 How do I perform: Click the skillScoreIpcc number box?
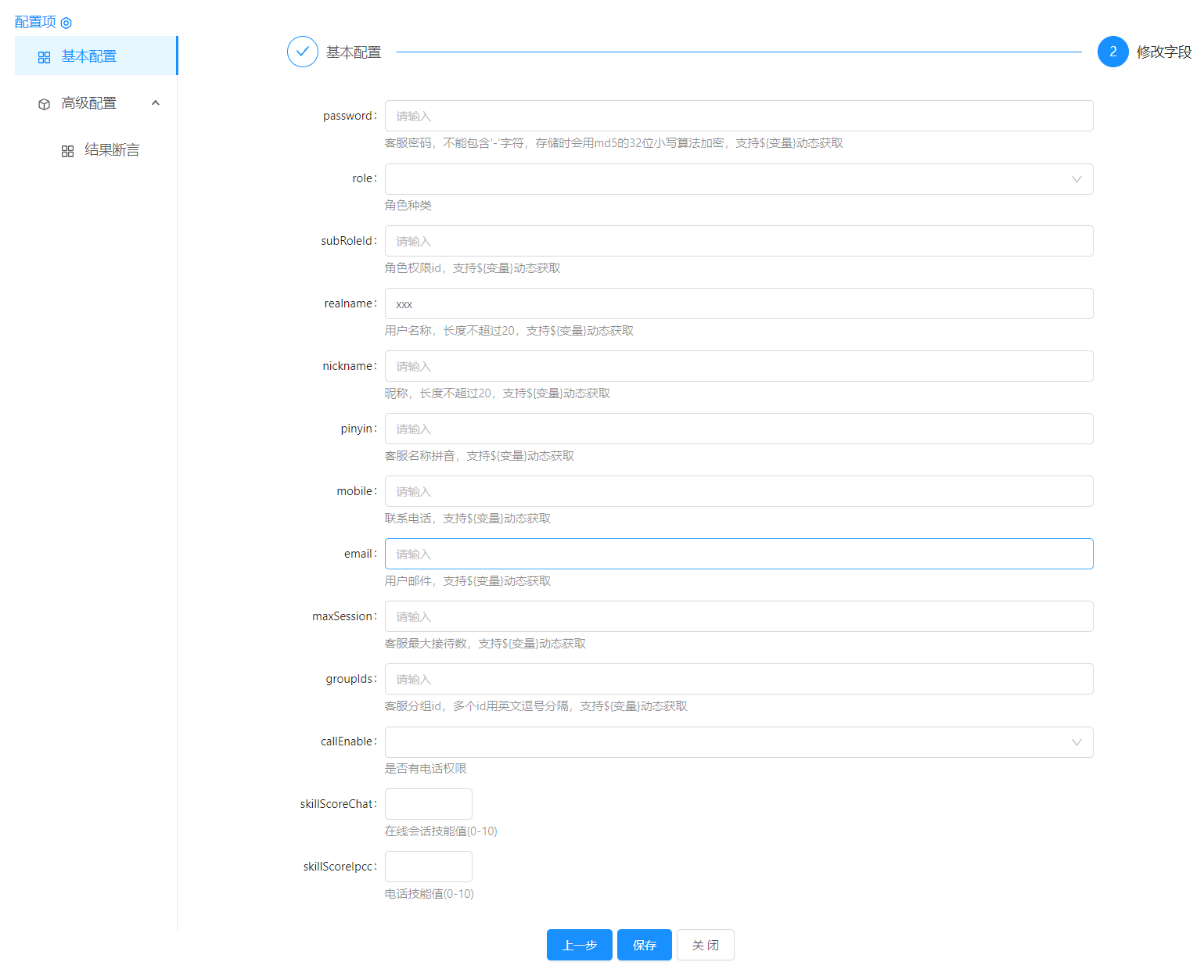(x=428, y=867)
